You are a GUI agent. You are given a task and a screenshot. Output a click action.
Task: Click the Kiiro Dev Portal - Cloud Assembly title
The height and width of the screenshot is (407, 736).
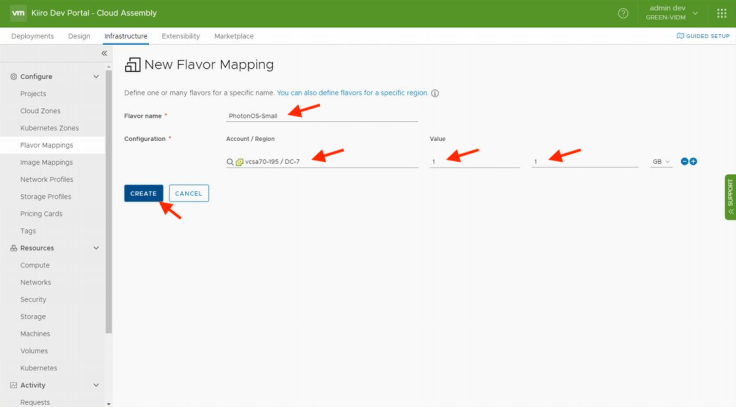(x=94, y=13)
